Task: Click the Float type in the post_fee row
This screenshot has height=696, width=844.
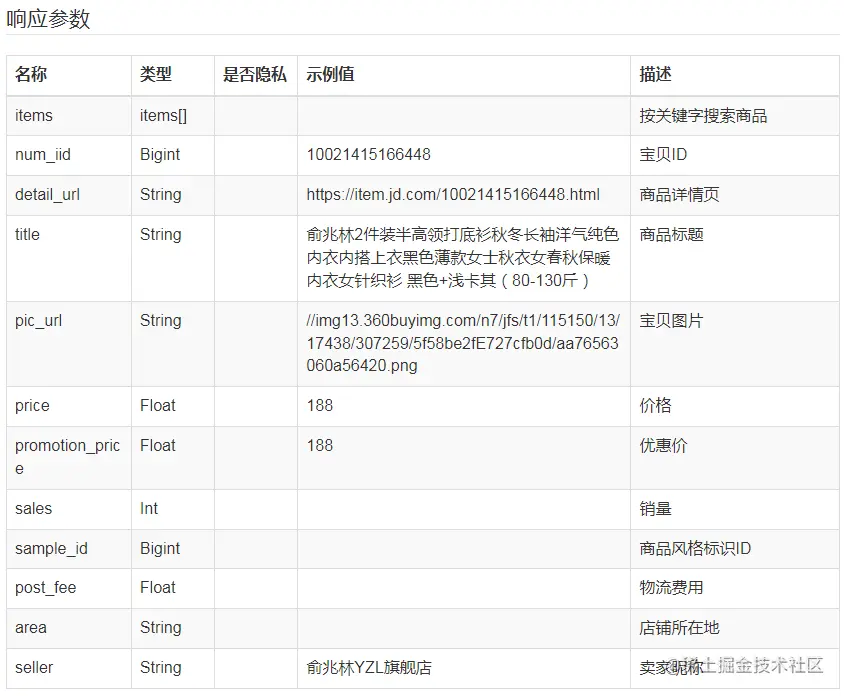Action: [158, 587]
